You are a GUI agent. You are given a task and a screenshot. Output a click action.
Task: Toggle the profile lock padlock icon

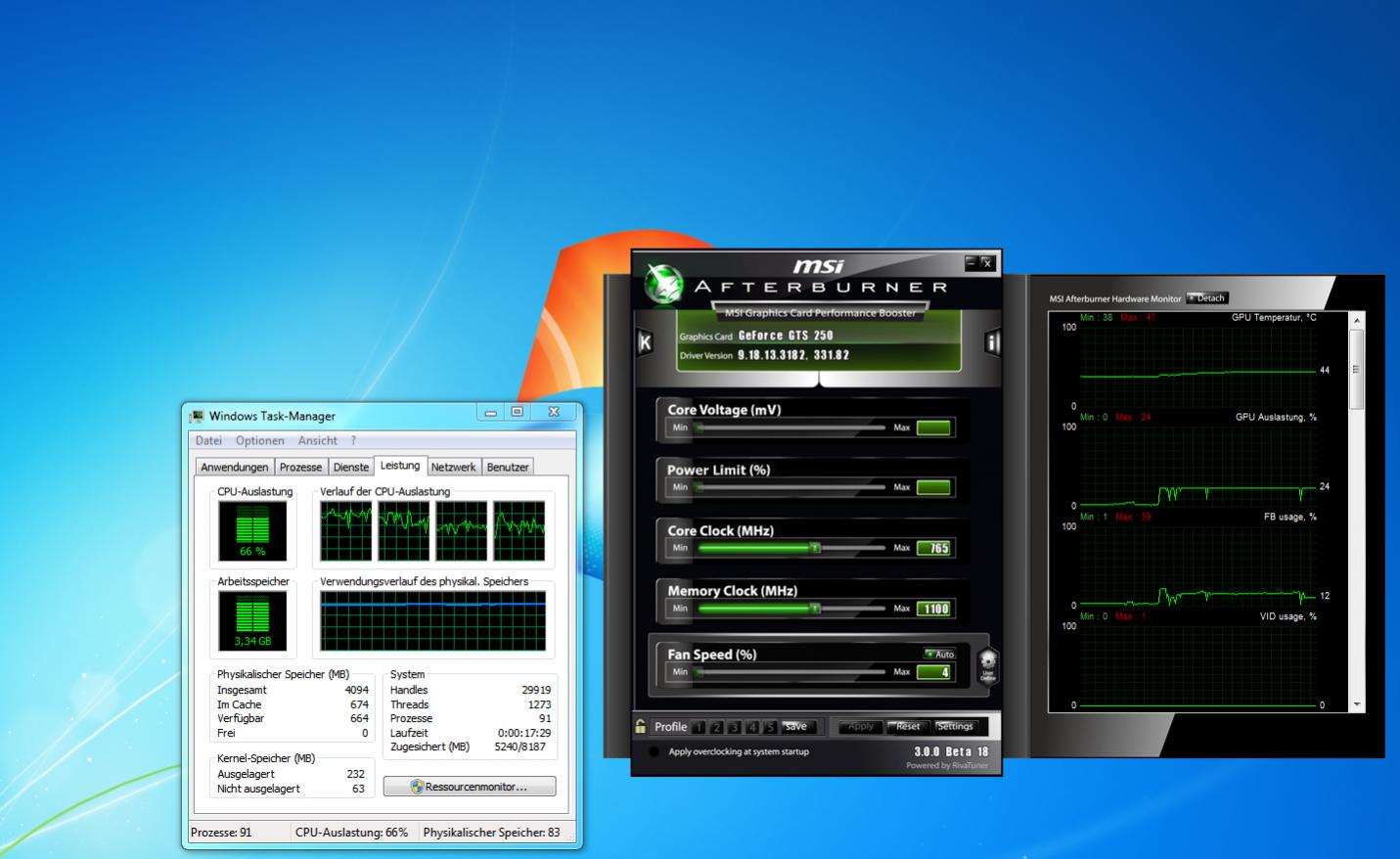point(641,726)
